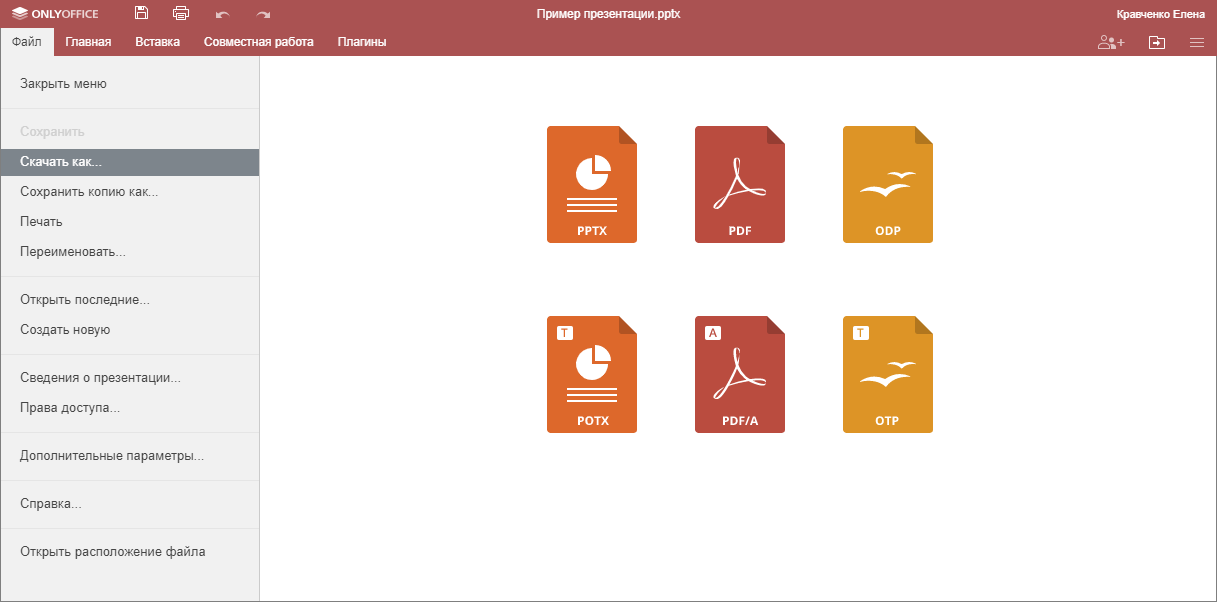Screen dimensions: 1217x602
Task: Open Дополнительные параметры... settings
Action: [112, 456]
